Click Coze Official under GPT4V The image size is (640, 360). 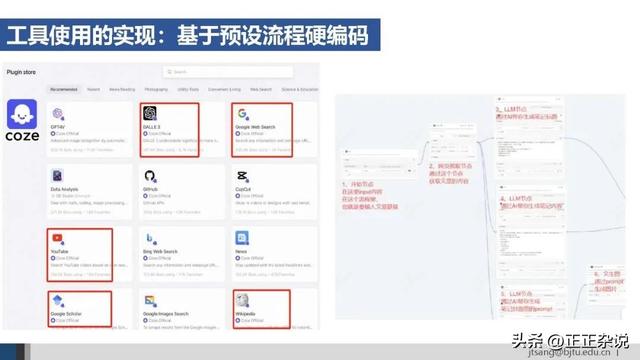tap(65, 133)
